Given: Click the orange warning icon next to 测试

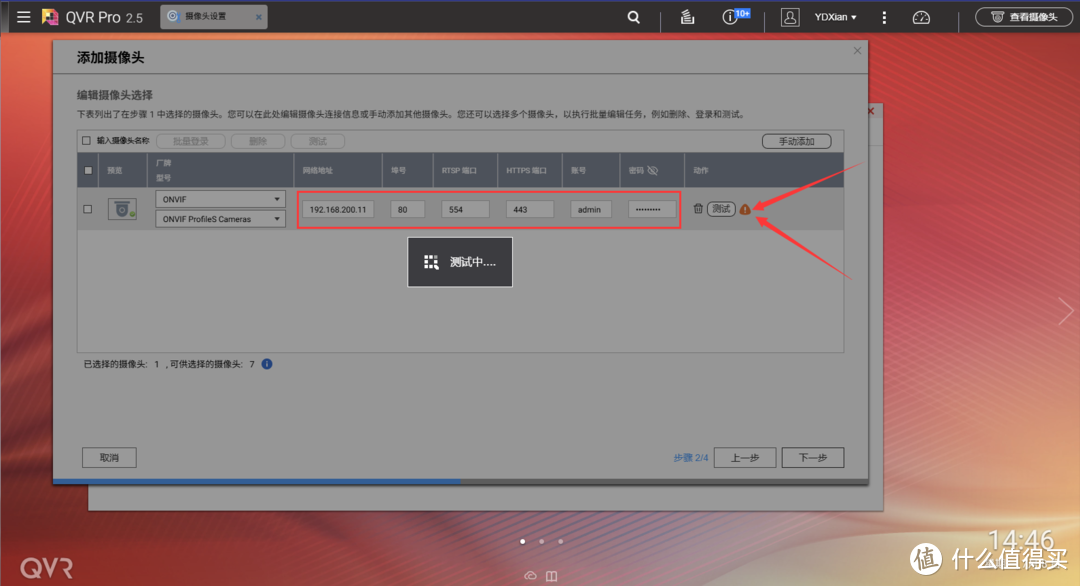Looking at the screenshot, I should [x=744, y=209].
